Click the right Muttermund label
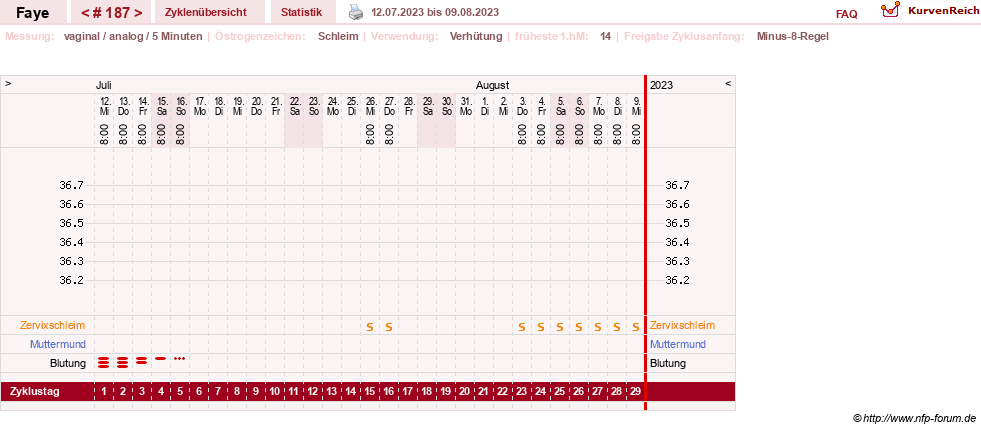This screenshot has width=981, height=430. pos(678,344)
